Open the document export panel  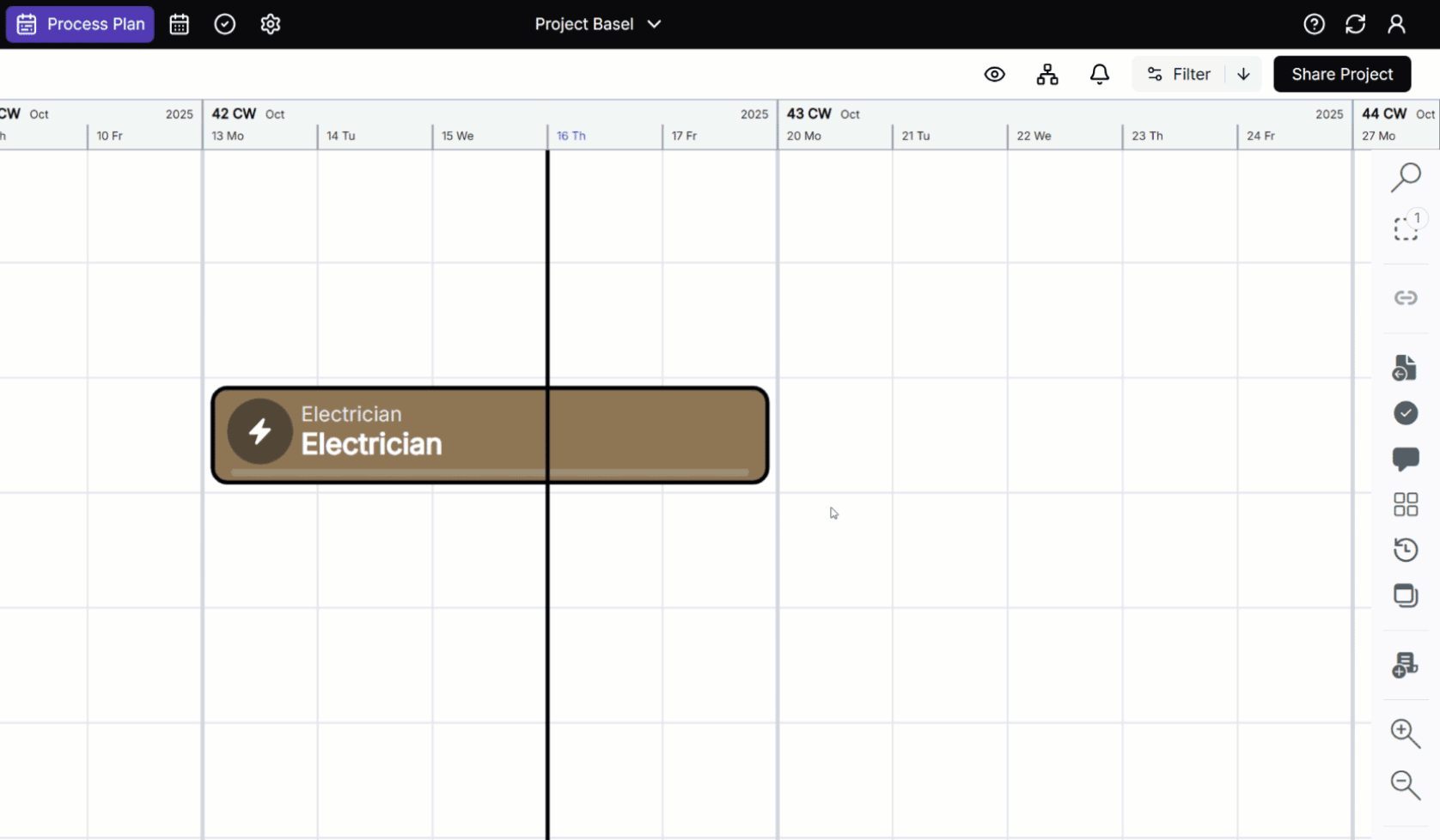[x=1406, y=367]
